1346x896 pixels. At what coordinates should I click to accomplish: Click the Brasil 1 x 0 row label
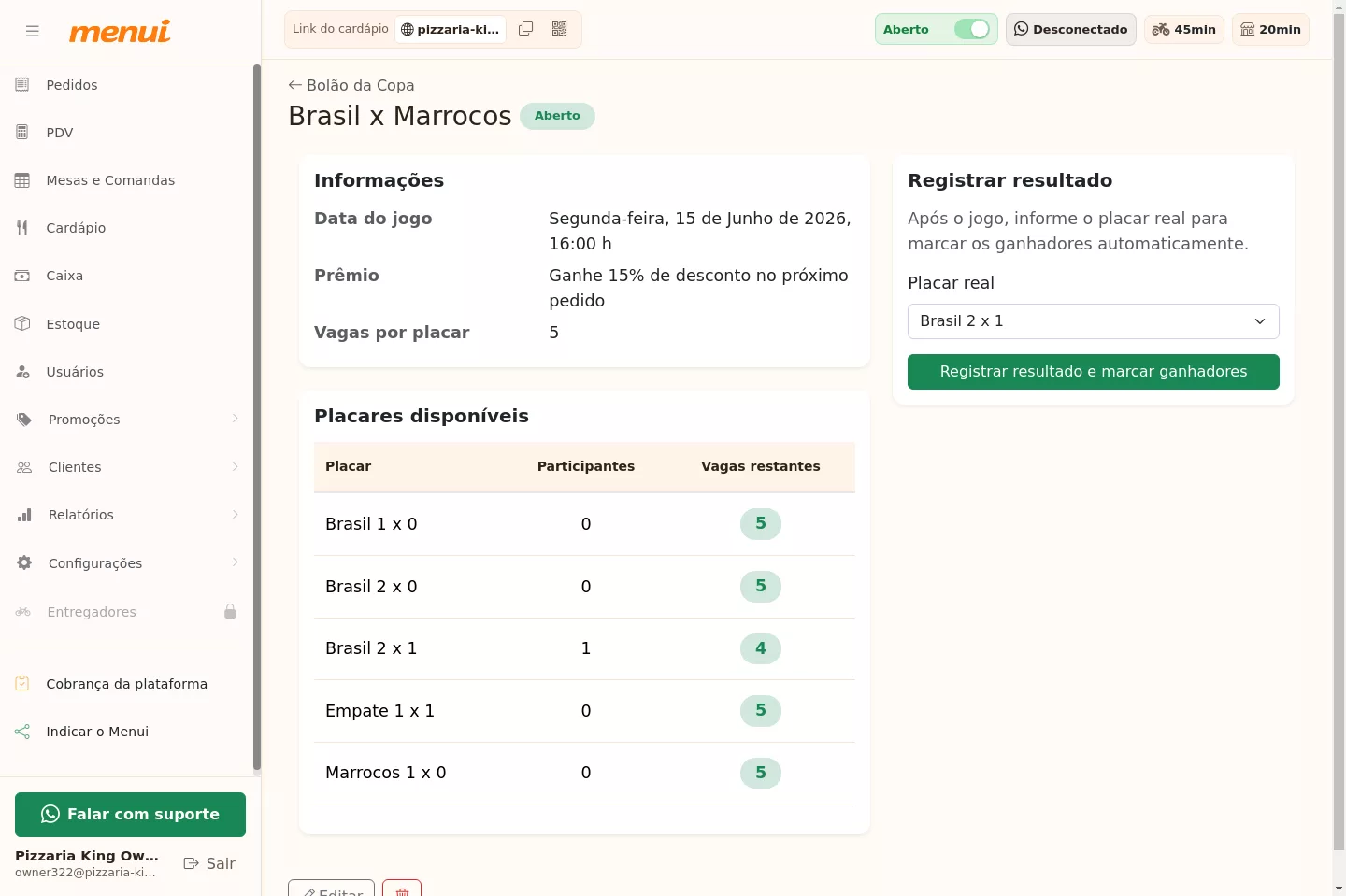371,524
